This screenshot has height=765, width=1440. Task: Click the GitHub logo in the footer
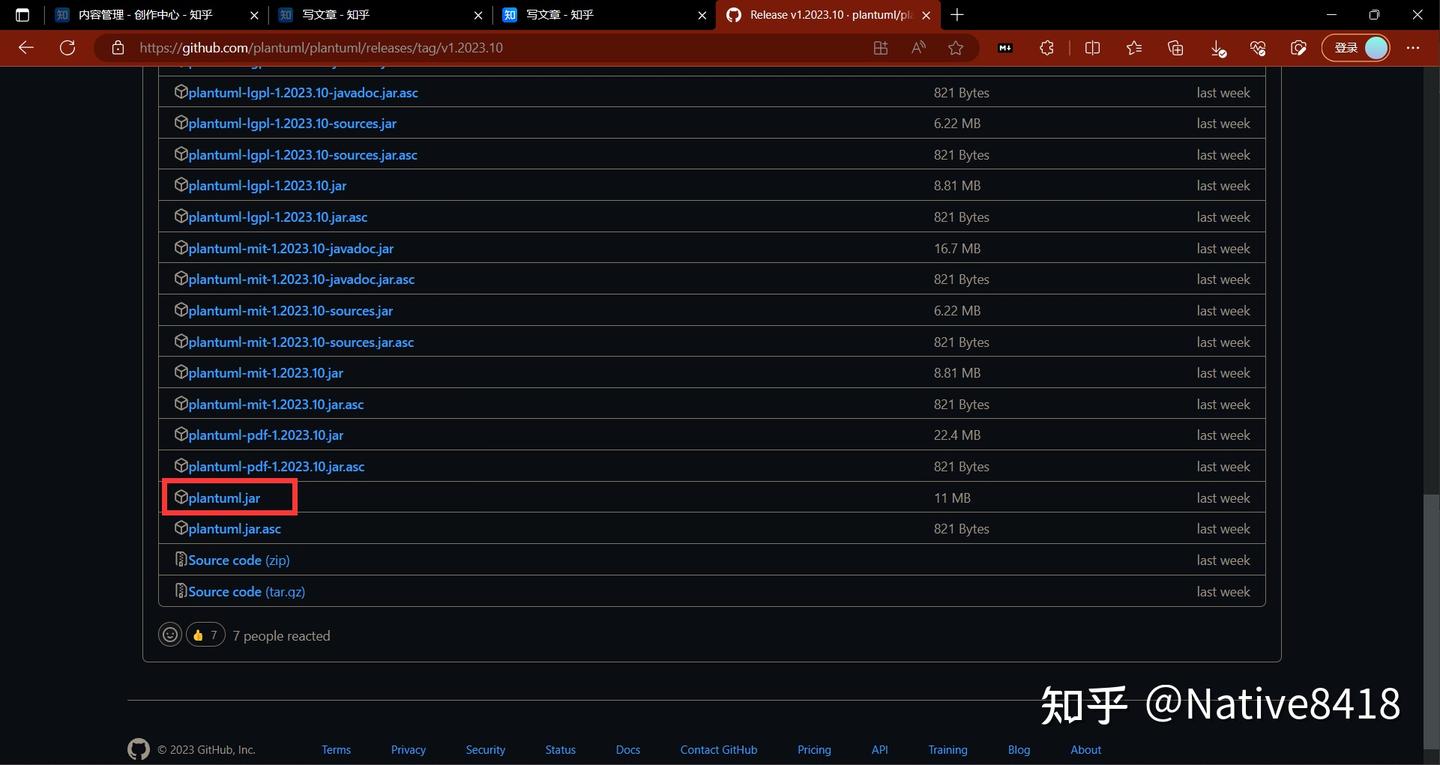138,748
